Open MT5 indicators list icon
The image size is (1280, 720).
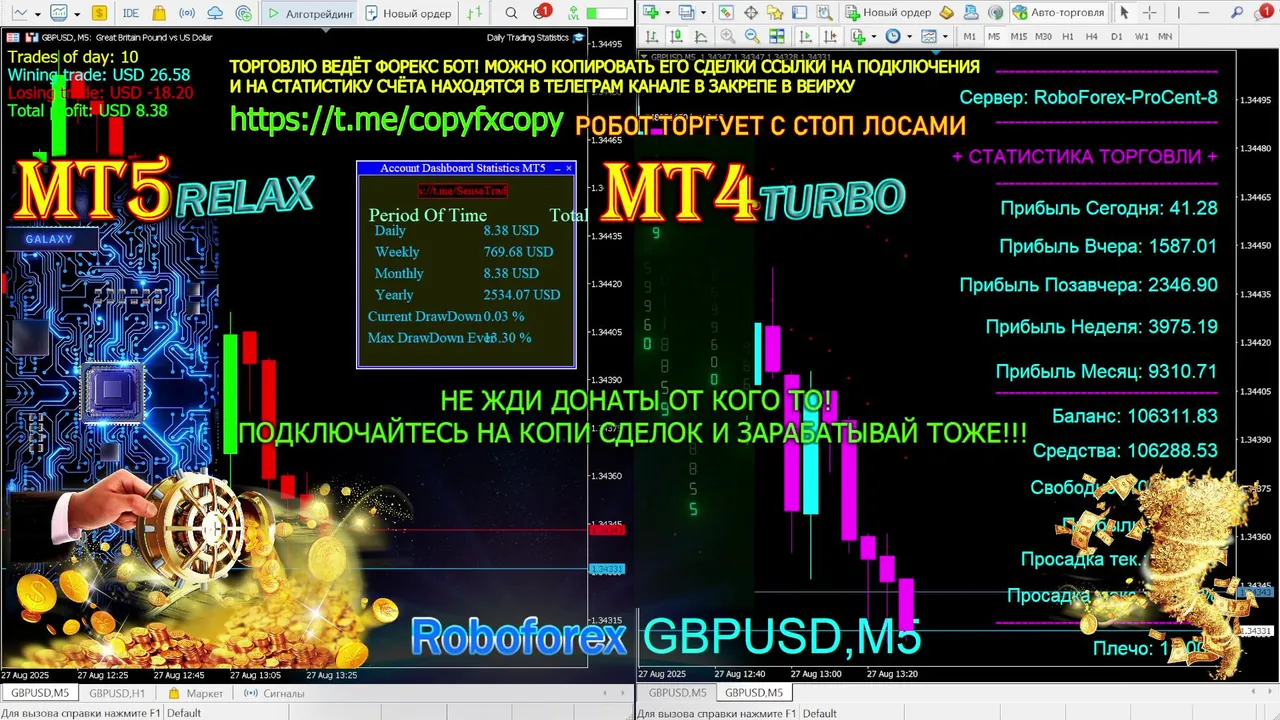(x=59, y=13)
